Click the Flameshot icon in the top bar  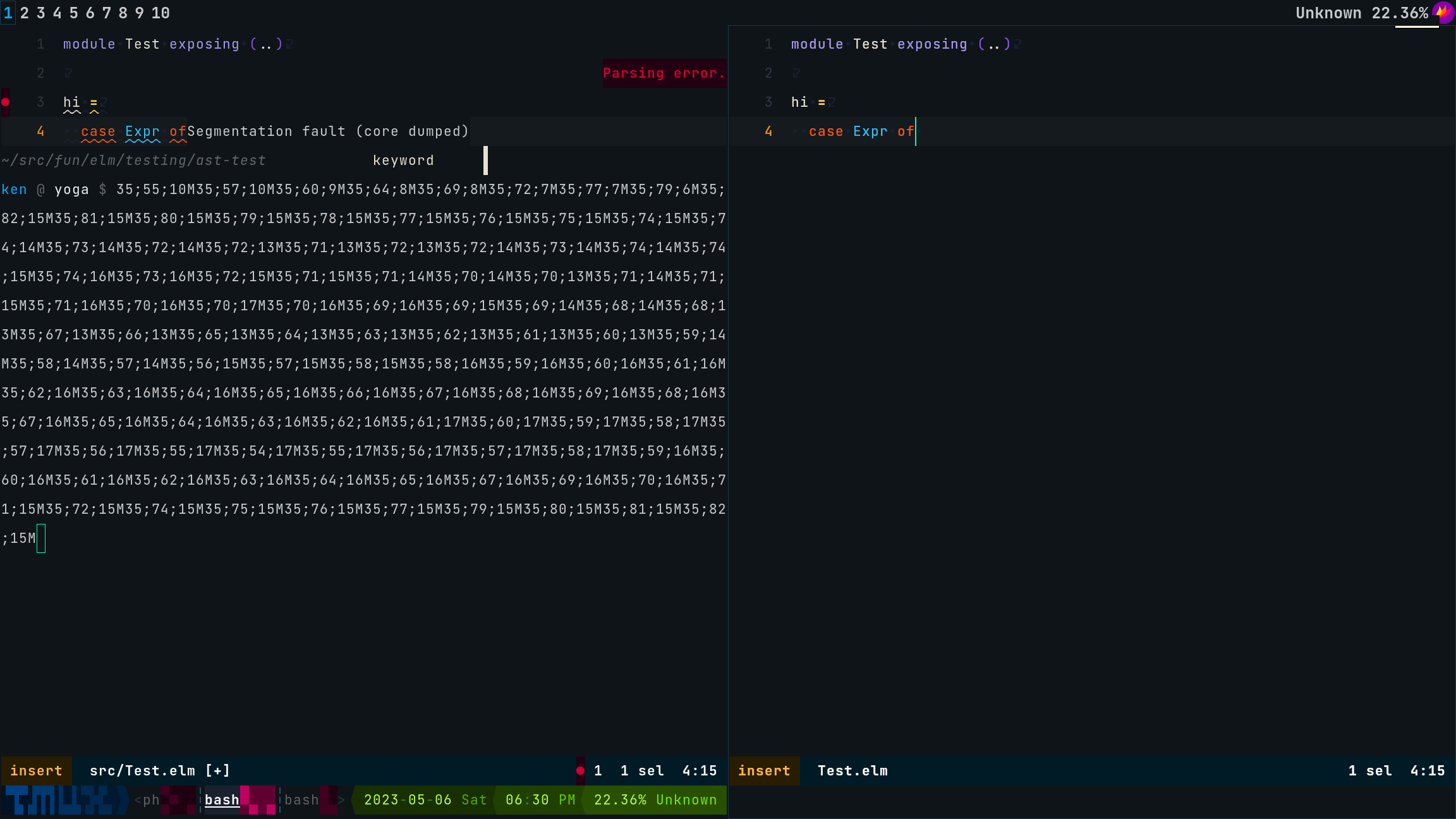[x=1443, y=12]
